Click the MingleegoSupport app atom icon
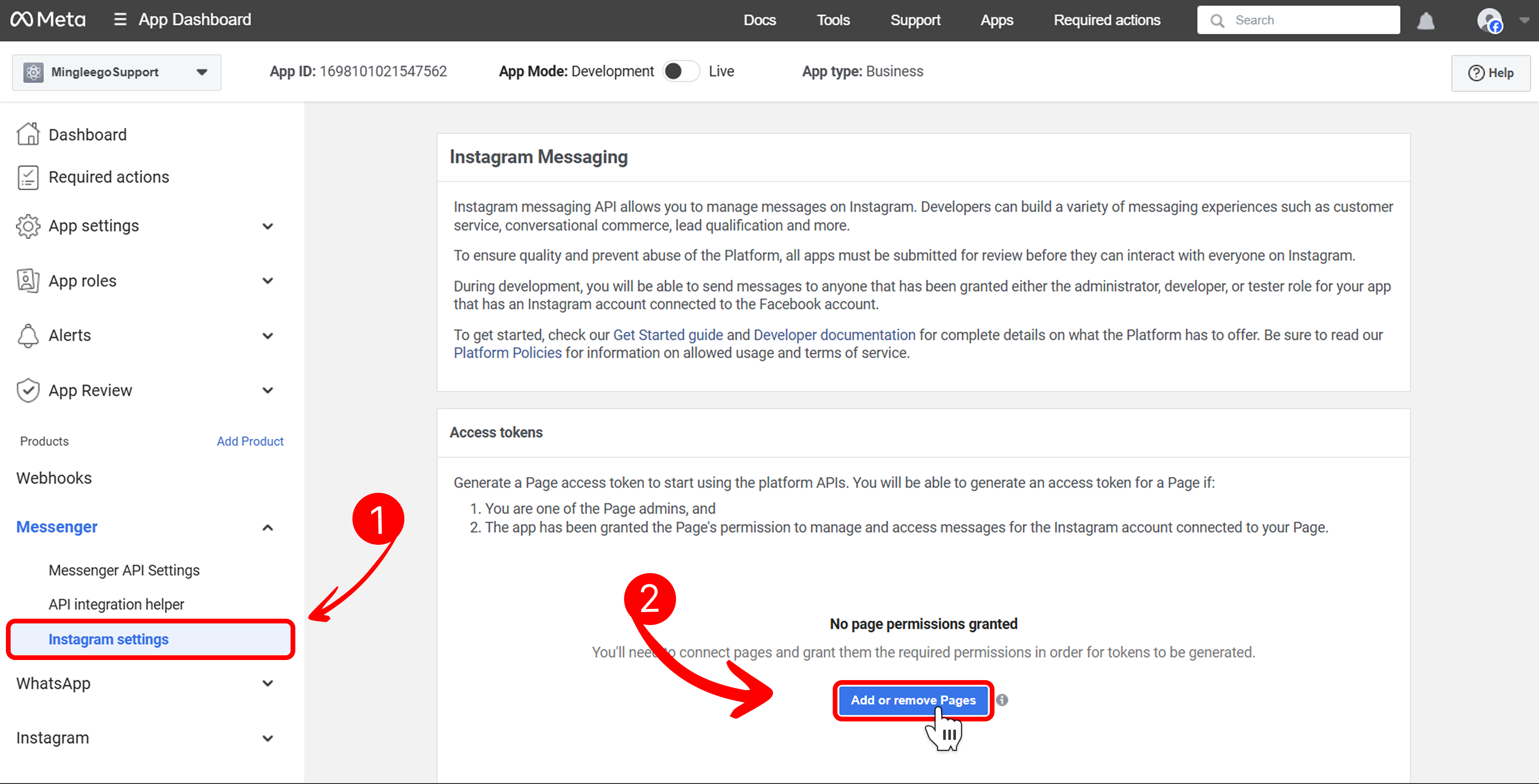 33,72
